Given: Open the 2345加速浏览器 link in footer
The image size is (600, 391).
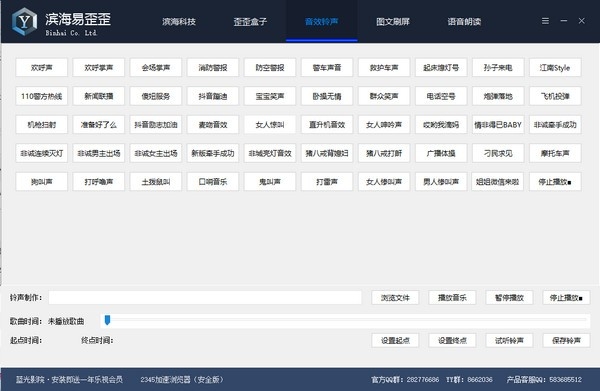Looking at the screenshot, I should (182, 380).
